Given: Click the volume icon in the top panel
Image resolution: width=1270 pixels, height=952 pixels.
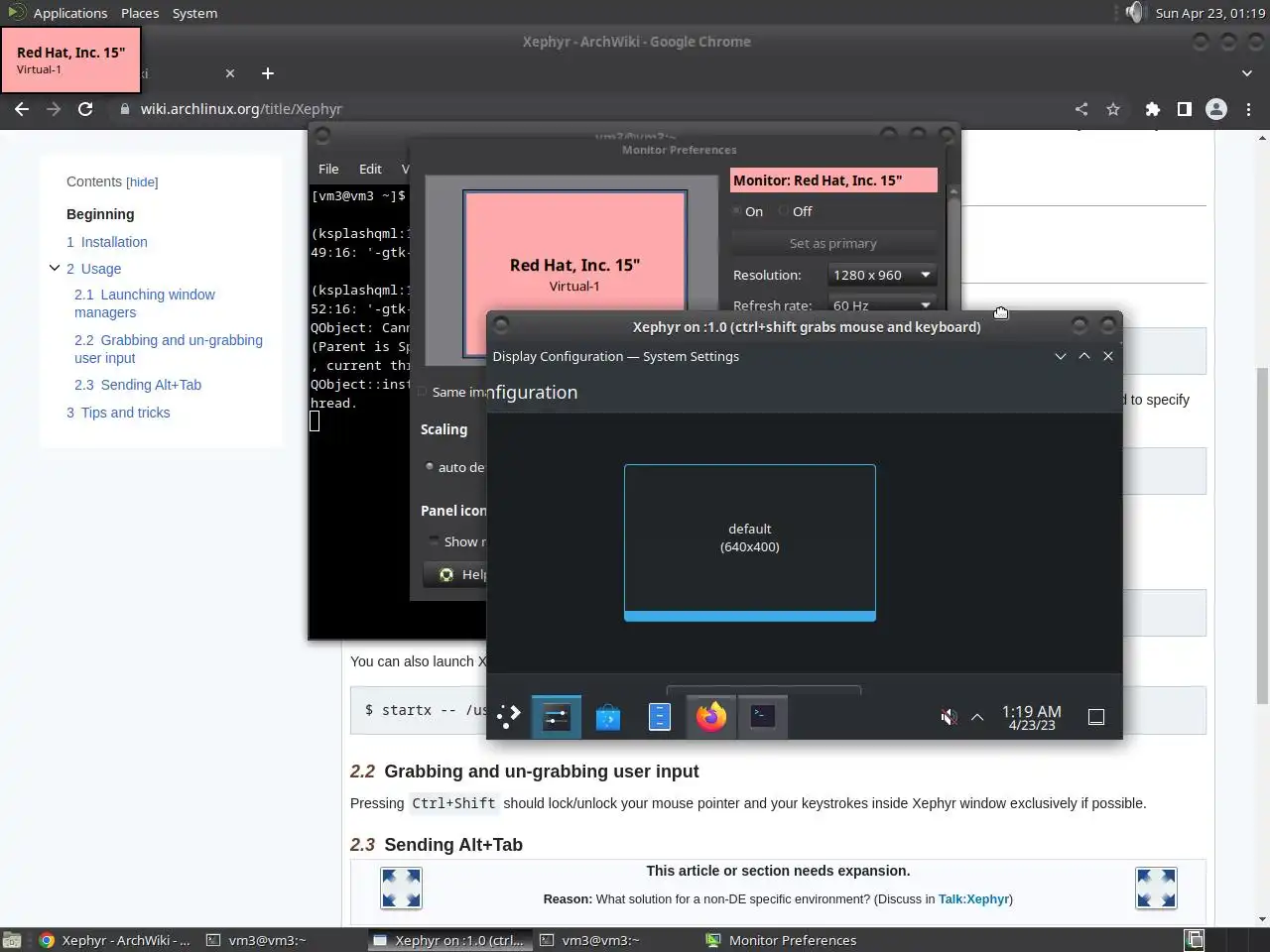Looking at the screenshot, I should click(1134, 13).
